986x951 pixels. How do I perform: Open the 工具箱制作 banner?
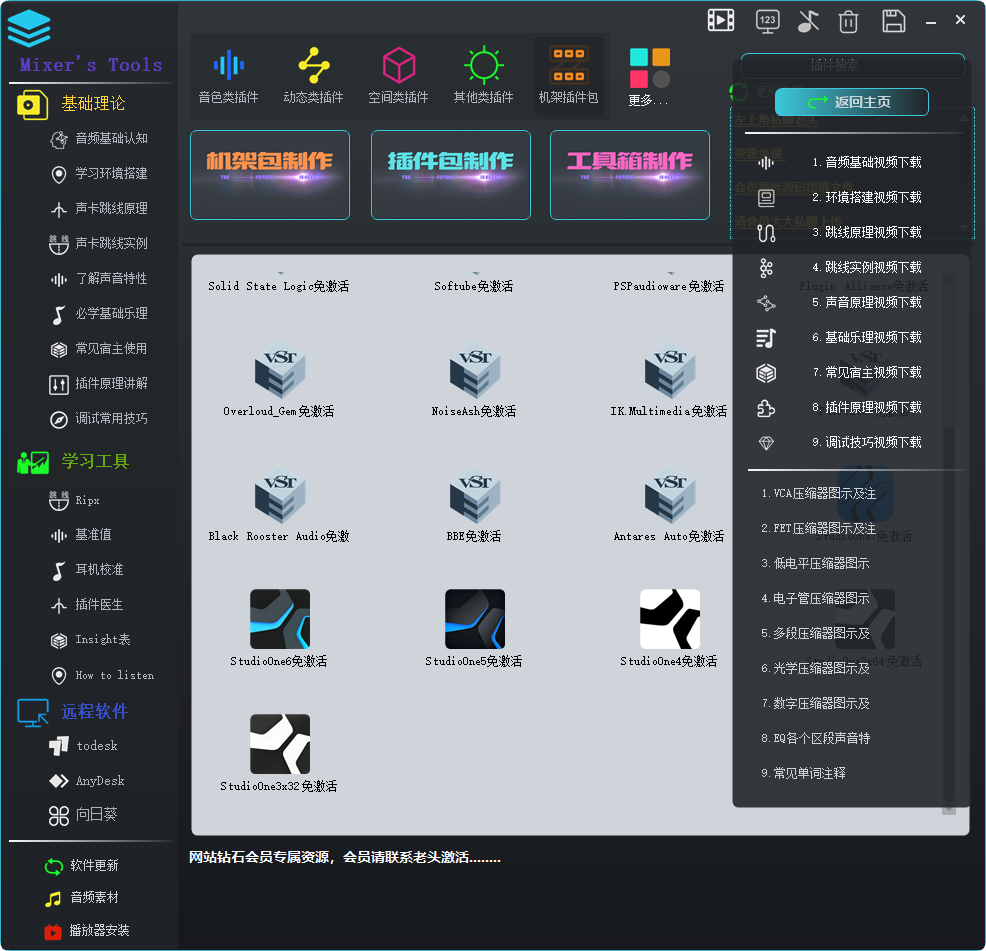click(x=629, y=175)
